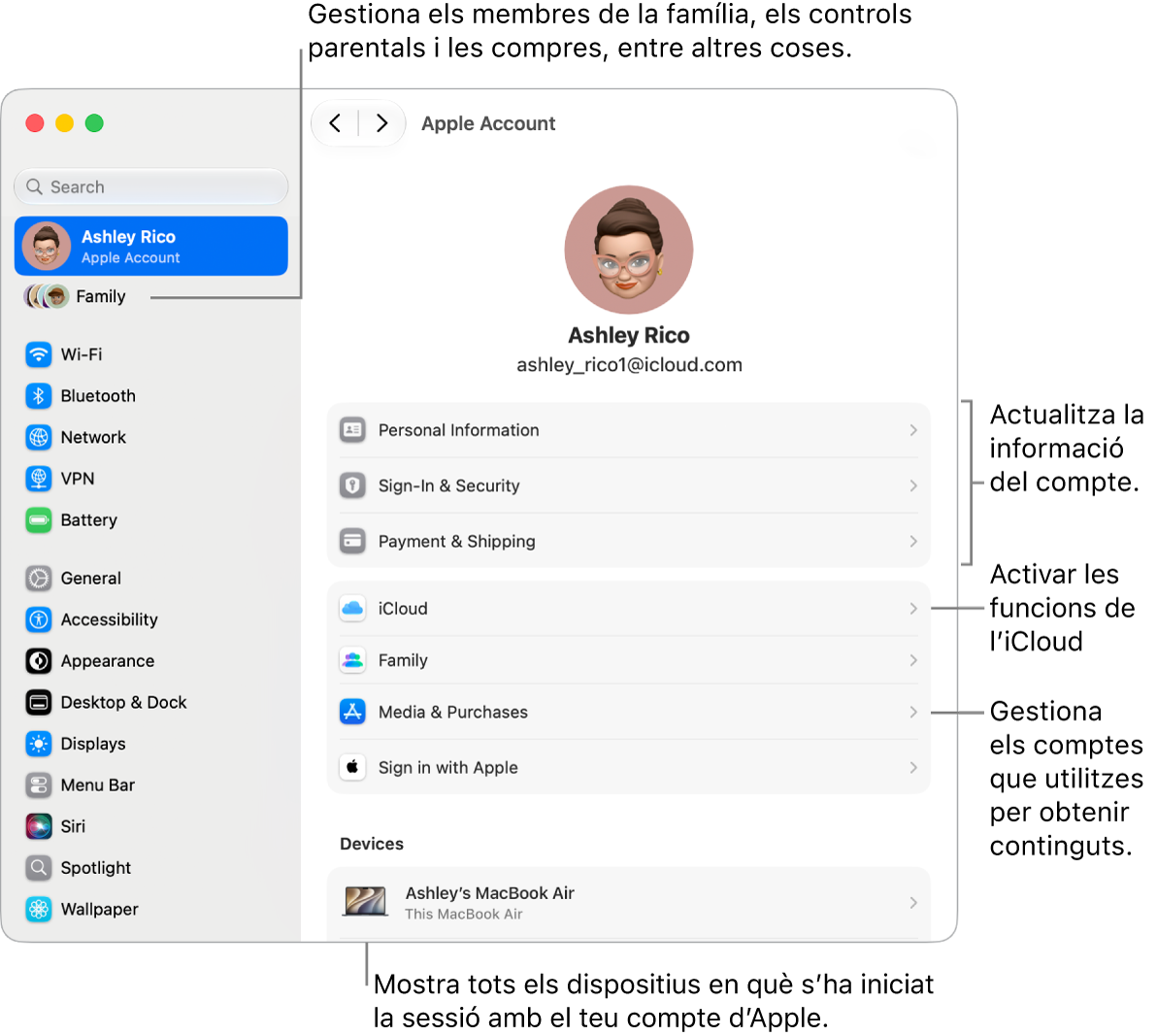
Task: Click the Family avatars in the sidebar
Action: (47, 297)
